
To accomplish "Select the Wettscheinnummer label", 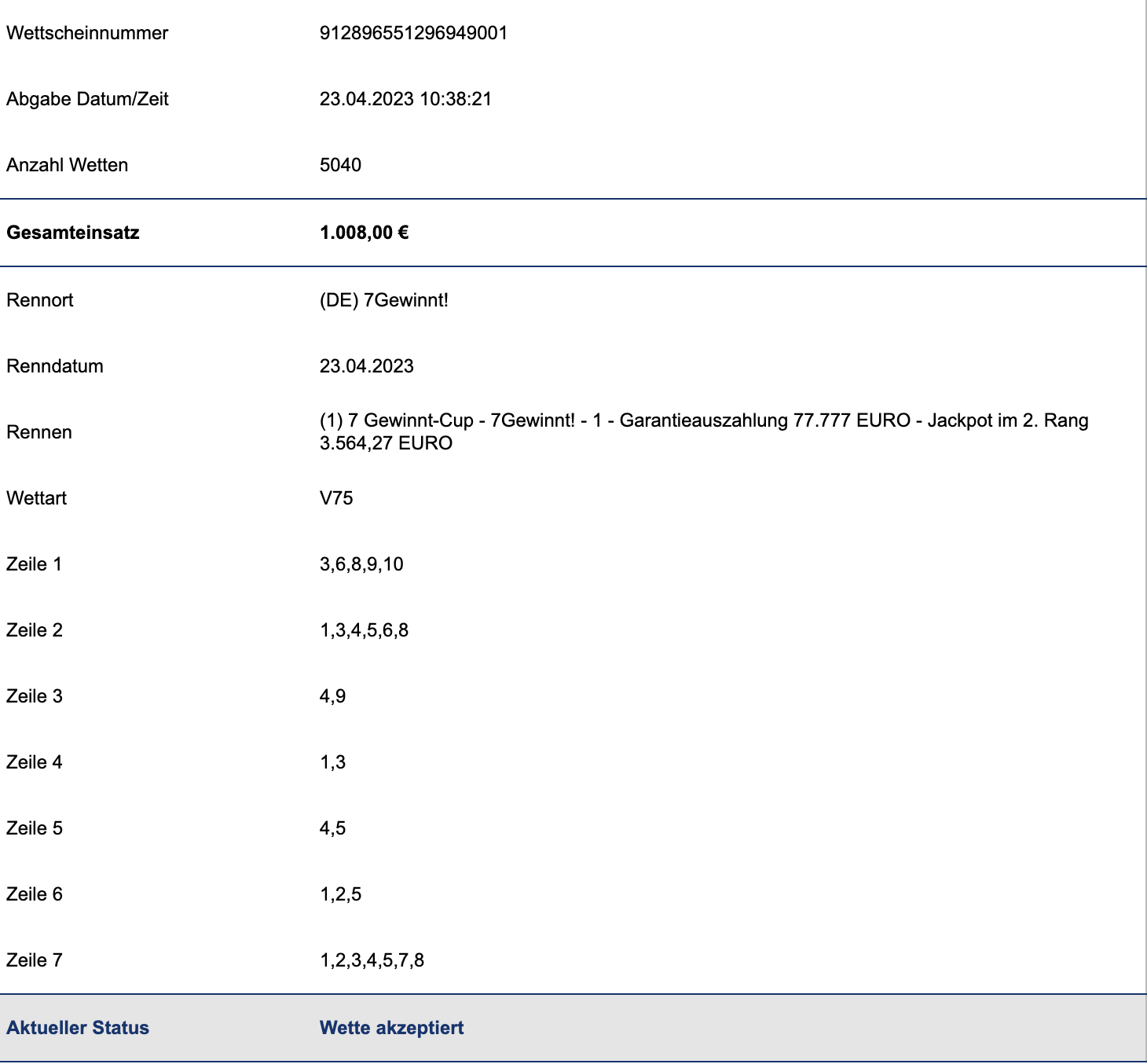I will coord(87,33).
